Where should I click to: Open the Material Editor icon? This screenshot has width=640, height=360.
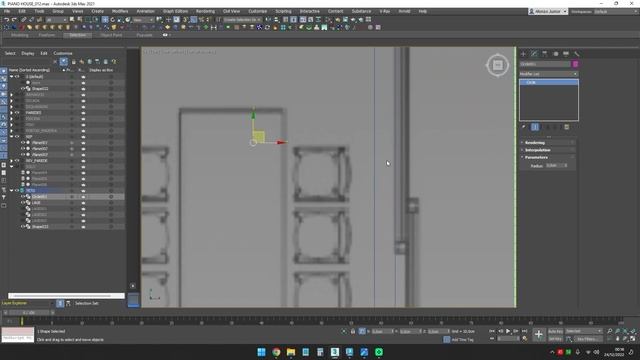pos(329,20)
